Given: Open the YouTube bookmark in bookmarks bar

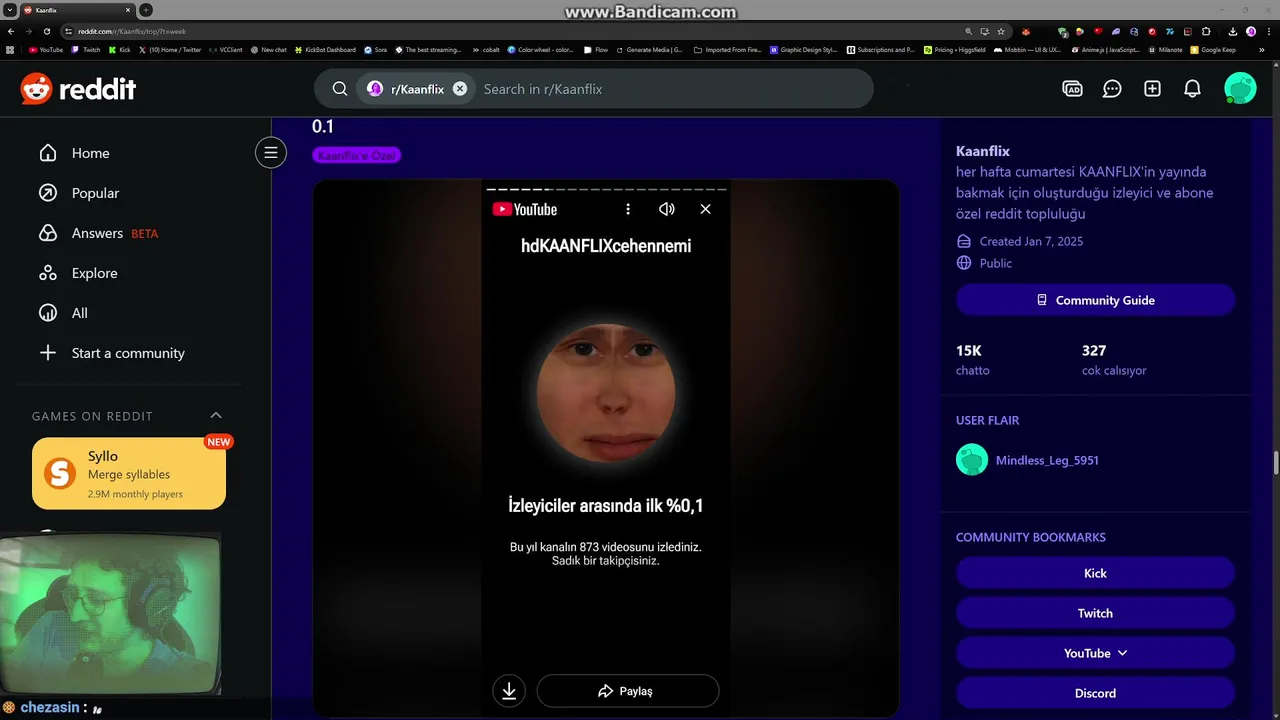Looking at the screenshot, I should (46, 49).
